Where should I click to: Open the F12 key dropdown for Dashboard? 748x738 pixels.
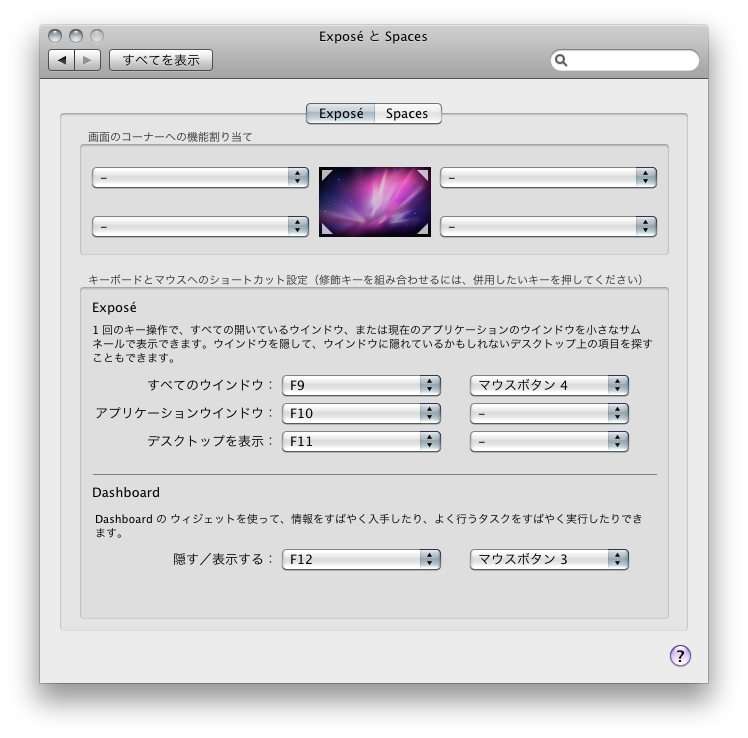point(361,559)
